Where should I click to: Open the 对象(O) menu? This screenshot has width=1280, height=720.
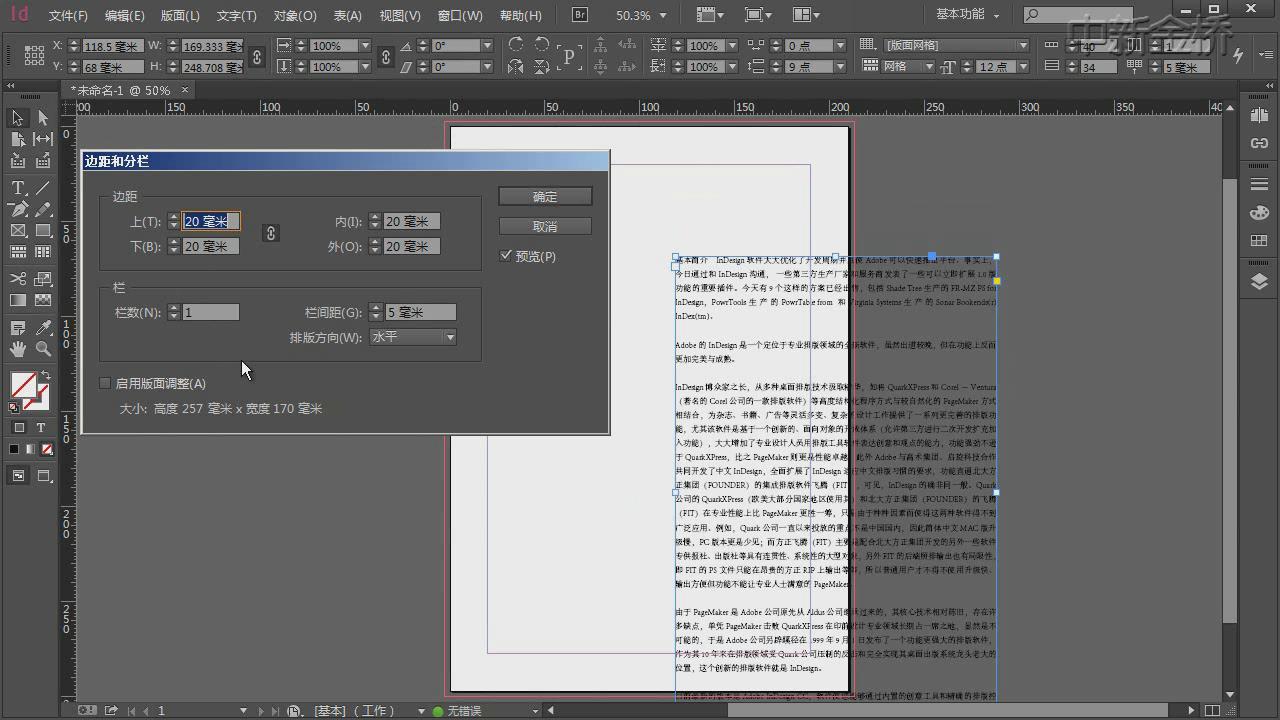coord(294,16)
